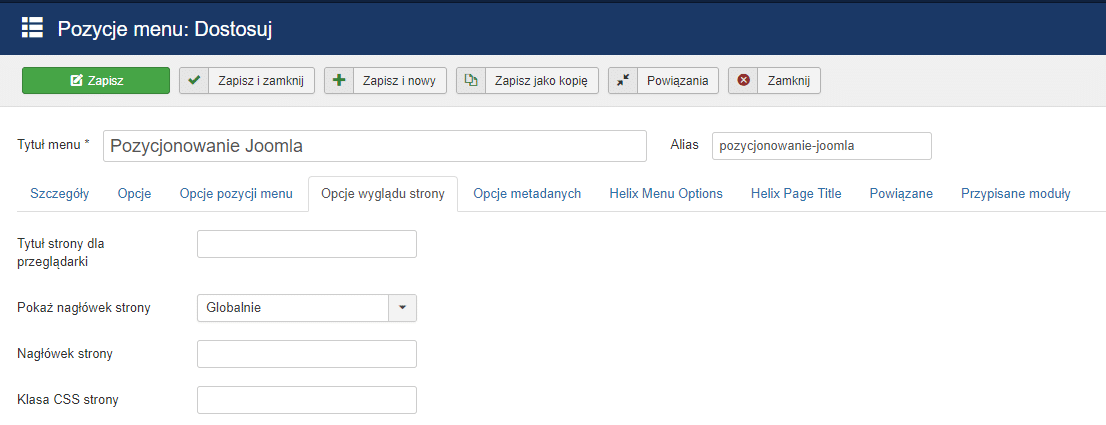Open the Opcje metadanych tab

pyautogui.click(x=528, y=194)
